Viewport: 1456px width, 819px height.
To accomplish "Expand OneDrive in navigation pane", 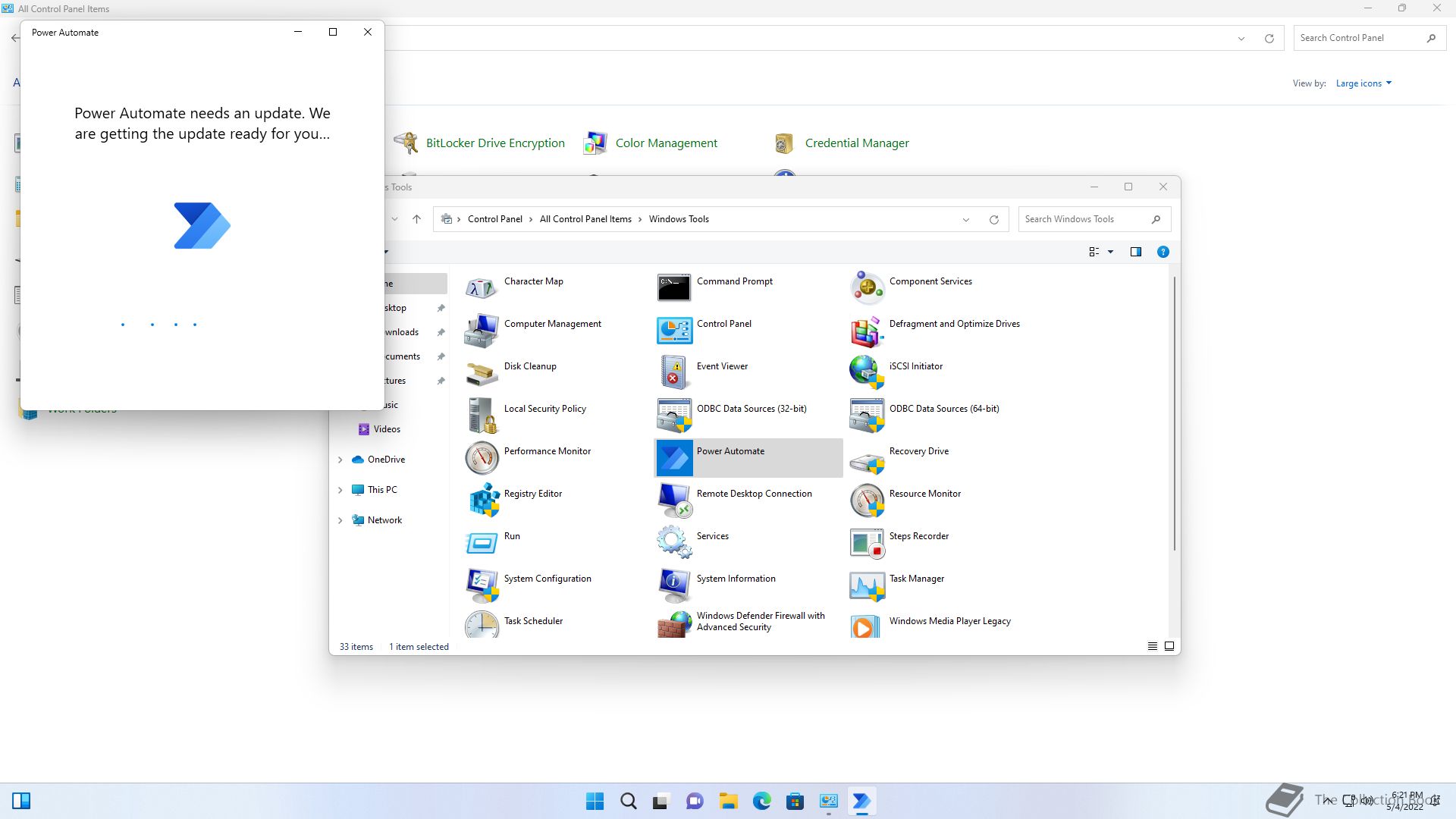I will (x=340, y=460).
